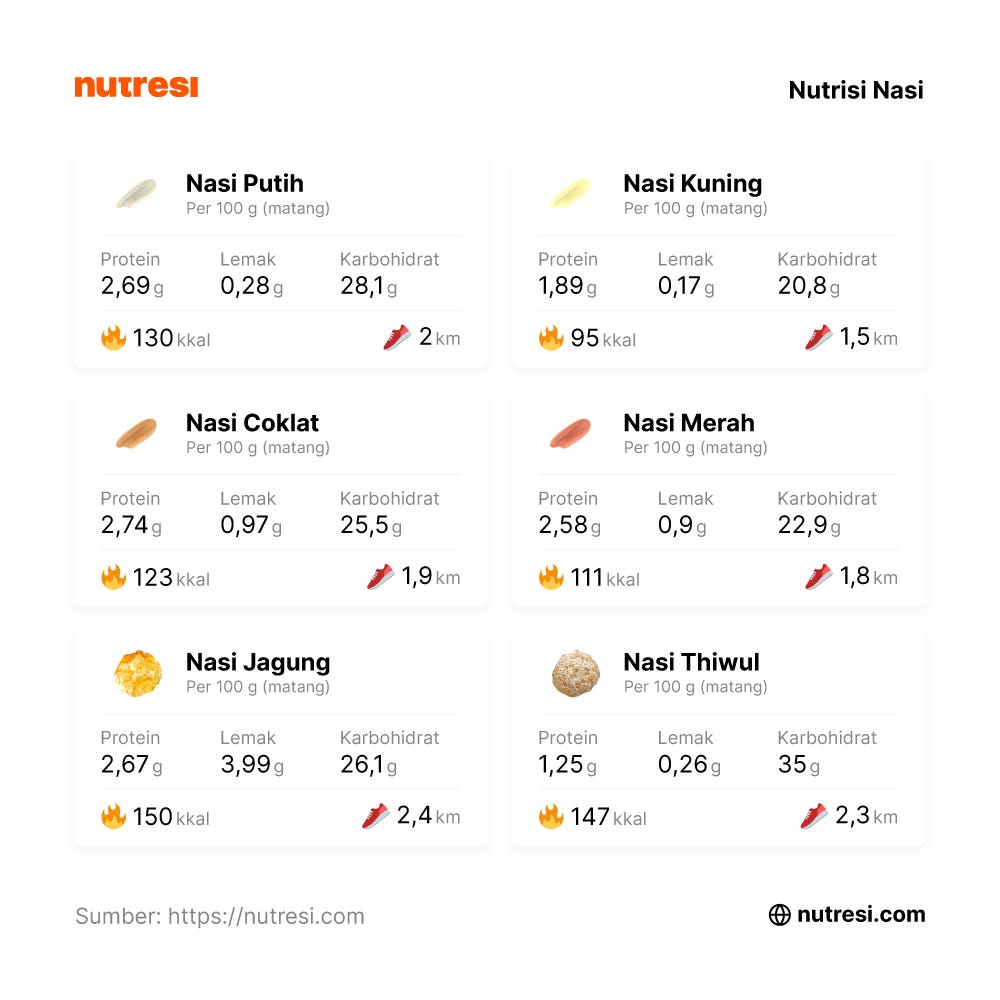This screenshot has width=1000, height=1000.
Task: Click the running shoe icon beside 2,4 km
Action: [x=376, y=816]
